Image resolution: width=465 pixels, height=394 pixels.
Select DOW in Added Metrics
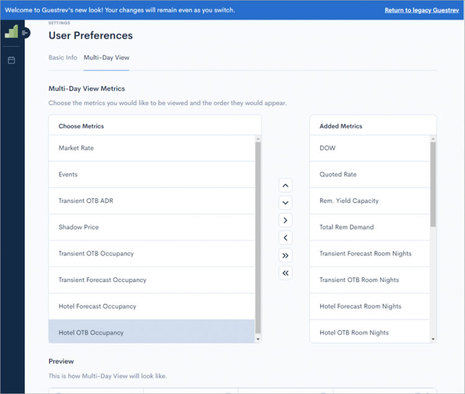click(x=370, y=148)
